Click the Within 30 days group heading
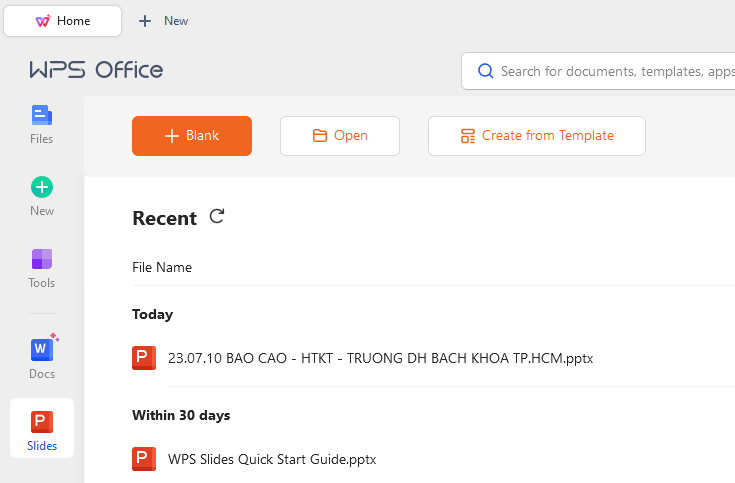This screenshot has height=483, width=735. (x=181, y=415)
